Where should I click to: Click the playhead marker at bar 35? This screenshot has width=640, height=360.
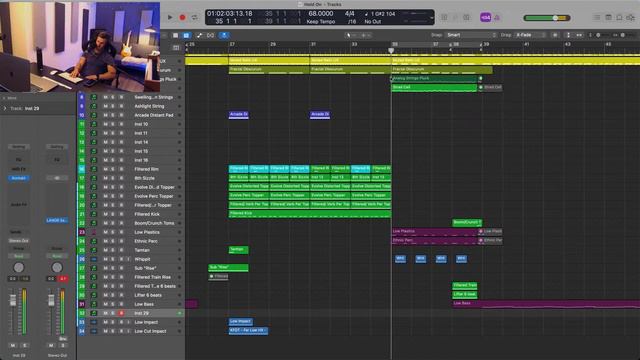tap(391, 50)
